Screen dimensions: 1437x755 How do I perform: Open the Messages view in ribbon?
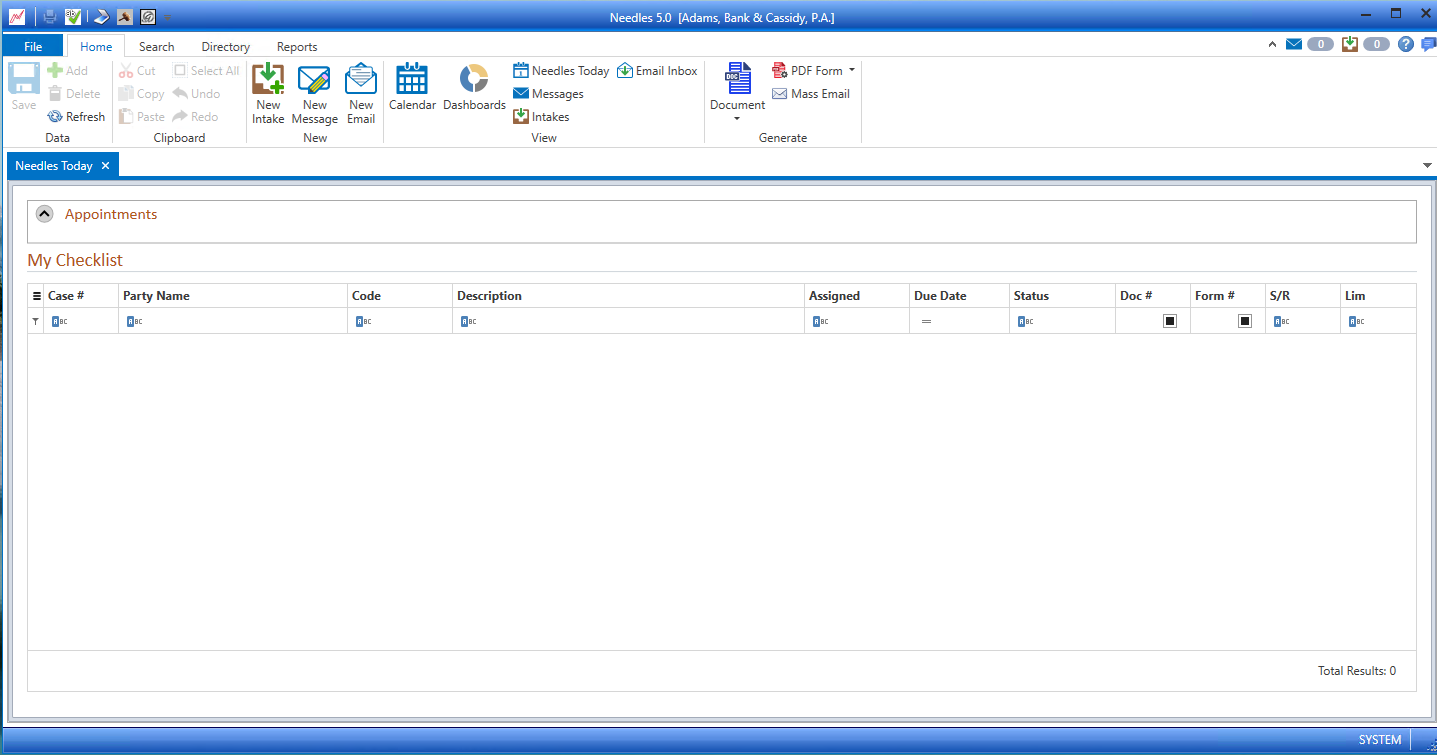tap(548, 93)
